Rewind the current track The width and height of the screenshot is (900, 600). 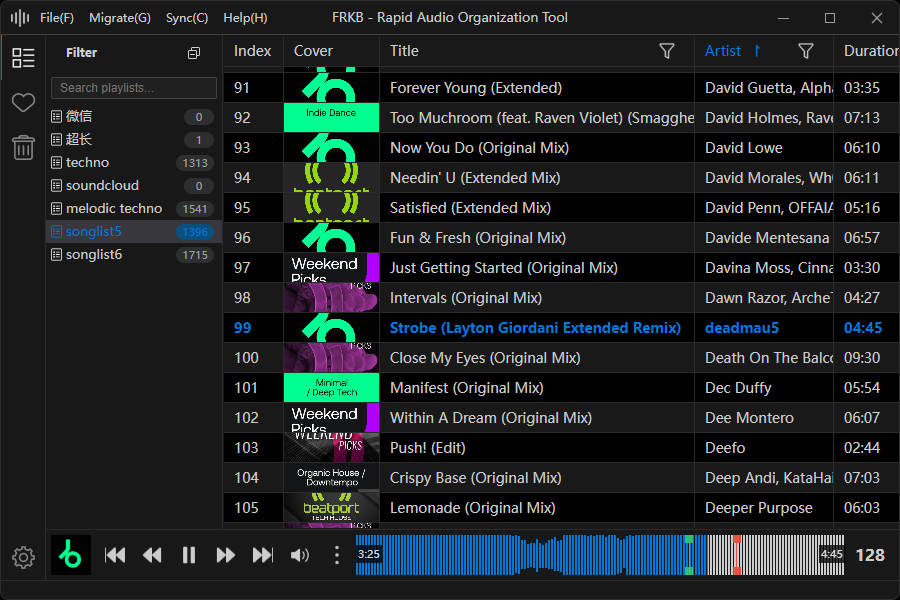(x=152, y=555)
